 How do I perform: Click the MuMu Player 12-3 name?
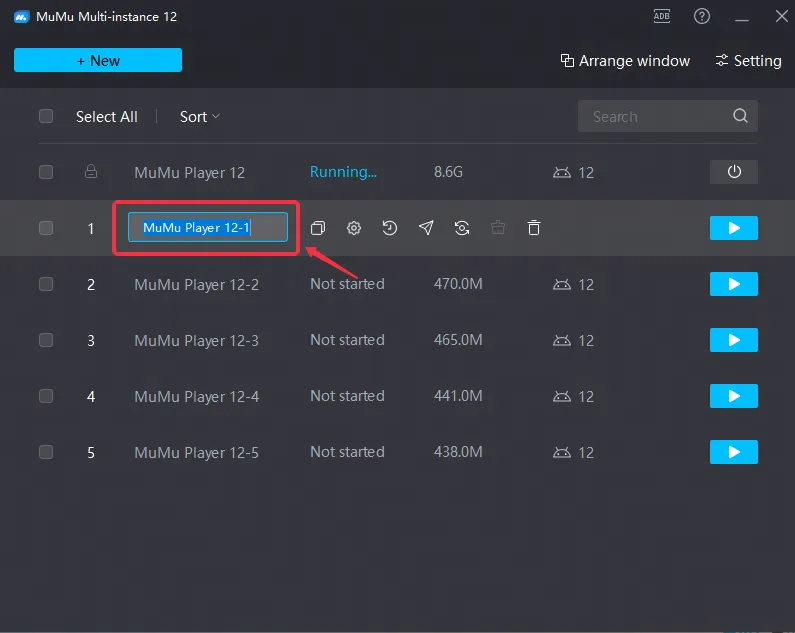(197, 340)
